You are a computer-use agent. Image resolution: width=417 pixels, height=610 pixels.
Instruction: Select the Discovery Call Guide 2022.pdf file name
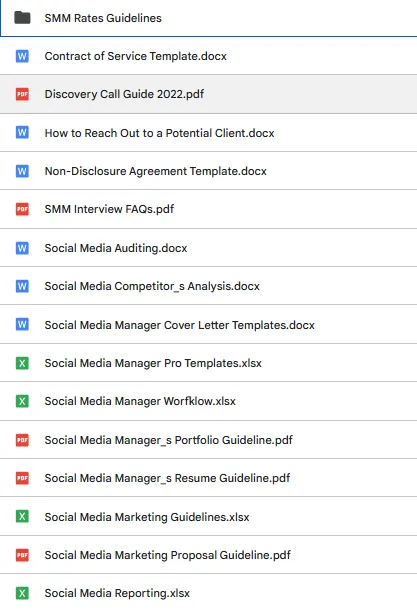tap(124, 94)
